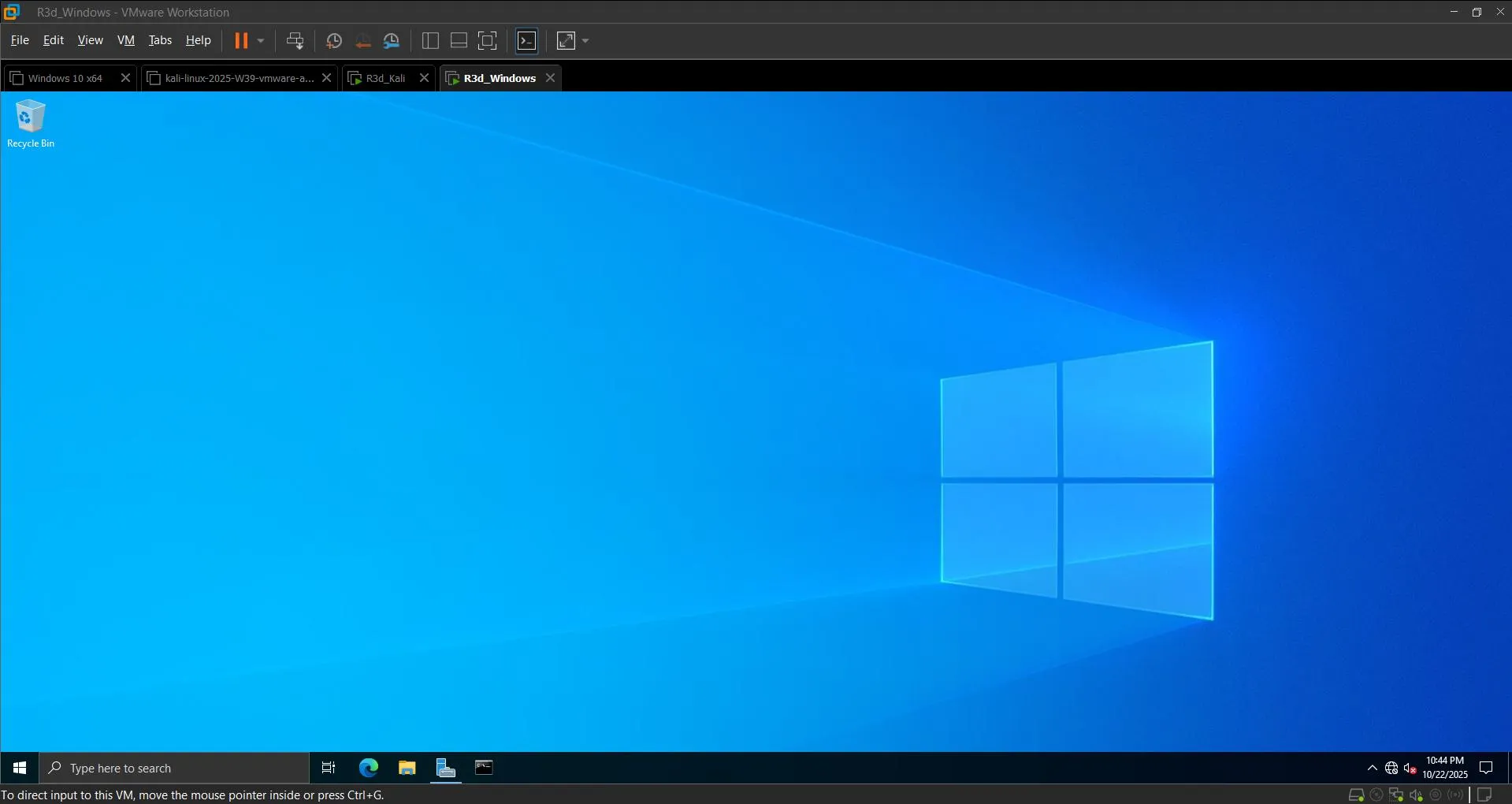Take a snapshot of this VM
The image size is (1512, 804).
pos(334,41)
